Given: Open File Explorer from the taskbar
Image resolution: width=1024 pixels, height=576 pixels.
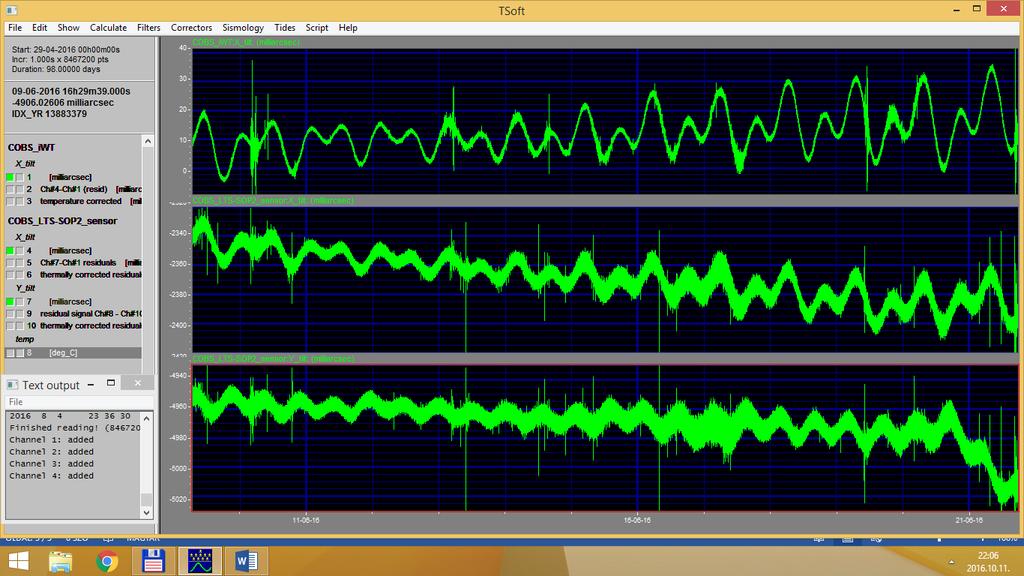Looking at the screenshot, I should coord(60,561).
